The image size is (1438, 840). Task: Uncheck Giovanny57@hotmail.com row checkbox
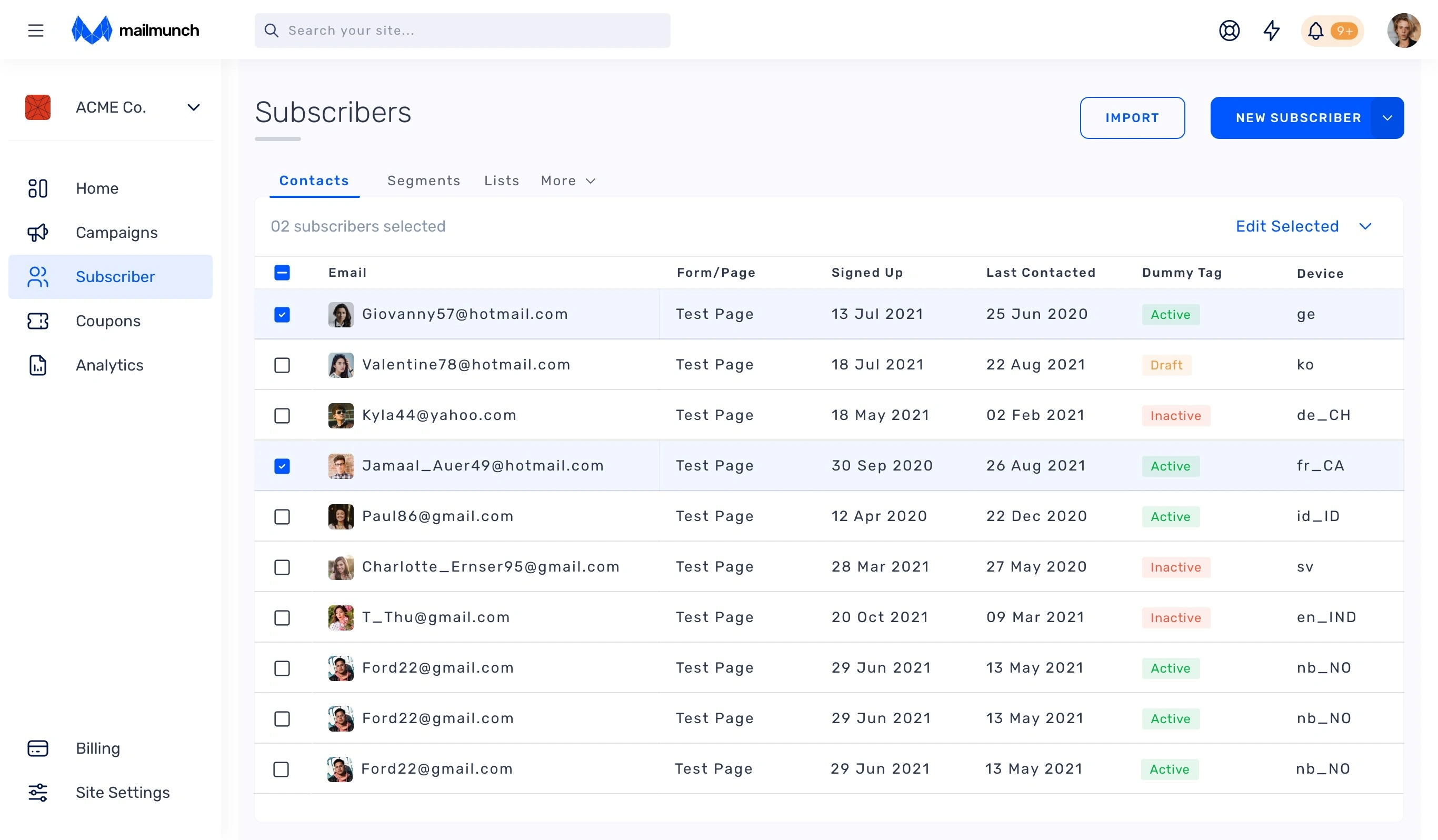pyautogui.click(x=282, y=314)
